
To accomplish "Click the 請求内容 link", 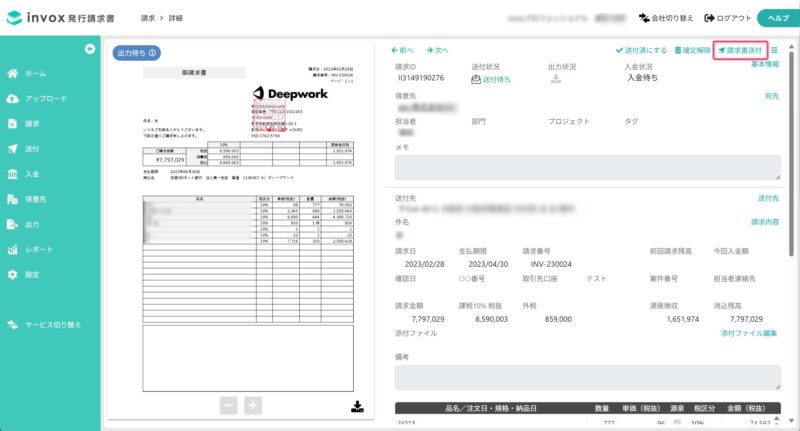I will pos(765,222).
